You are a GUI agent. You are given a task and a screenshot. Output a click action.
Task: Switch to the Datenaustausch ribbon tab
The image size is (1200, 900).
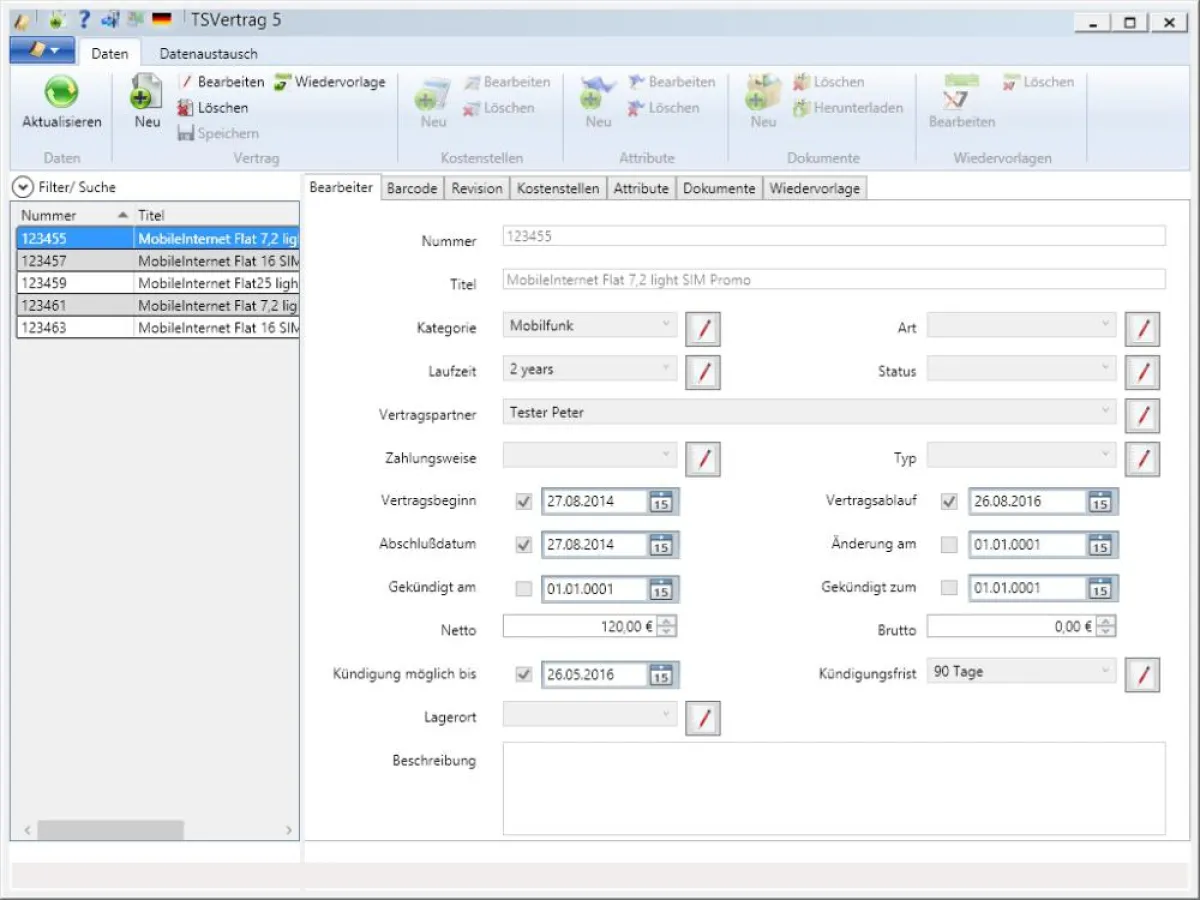[208, 54]
